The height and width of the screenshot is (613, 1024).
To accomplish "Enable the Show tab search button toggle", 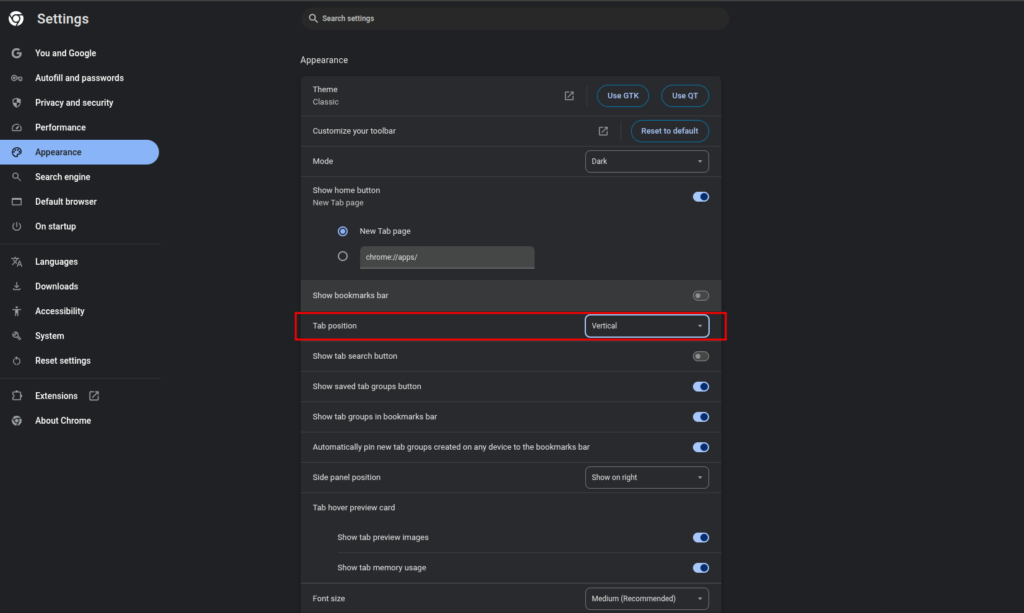I will pos(700,355).
